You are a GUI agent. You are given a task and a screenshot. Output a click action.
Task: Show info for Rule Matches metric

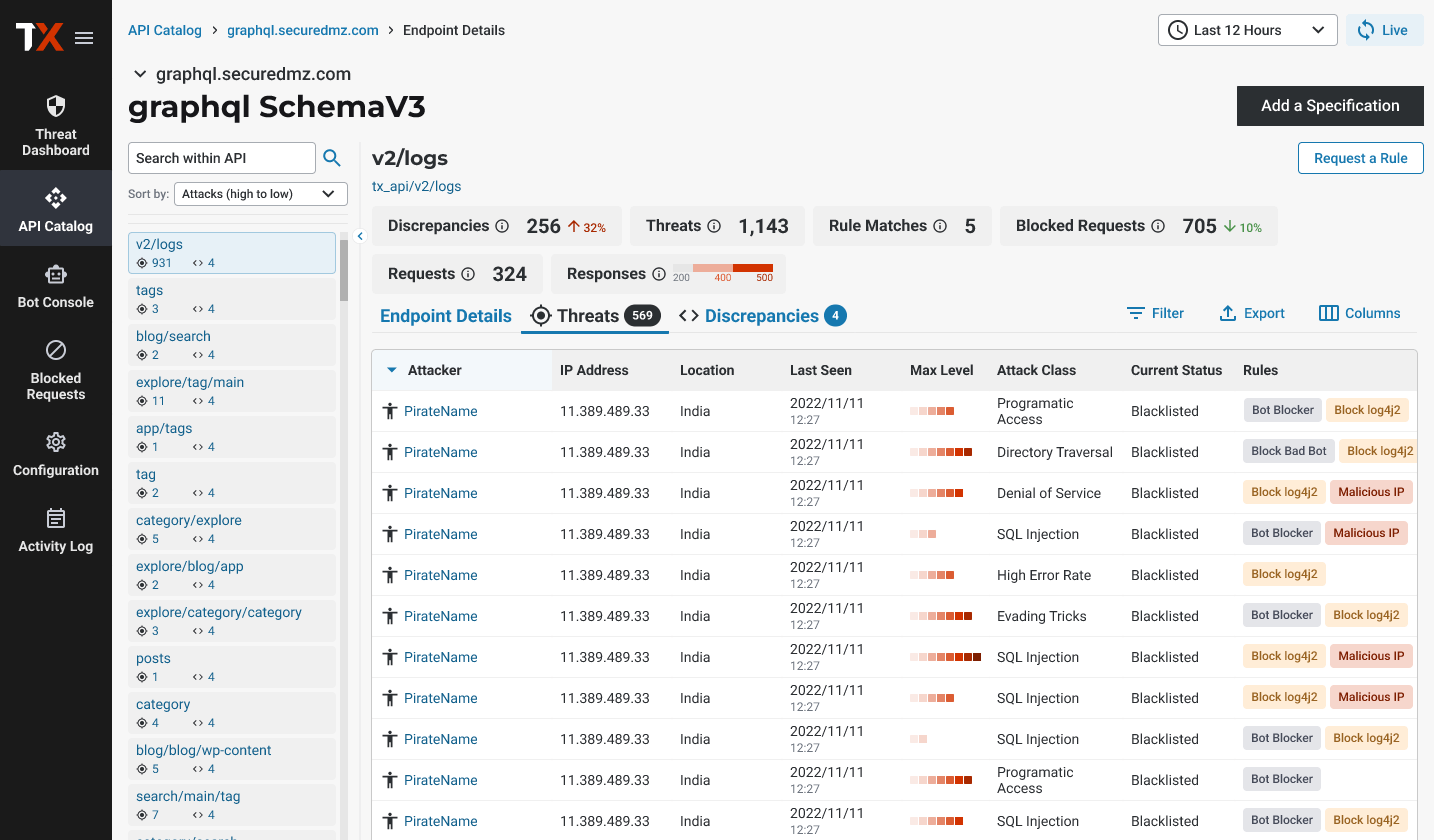pyautogui.click(x=940, y=226)
